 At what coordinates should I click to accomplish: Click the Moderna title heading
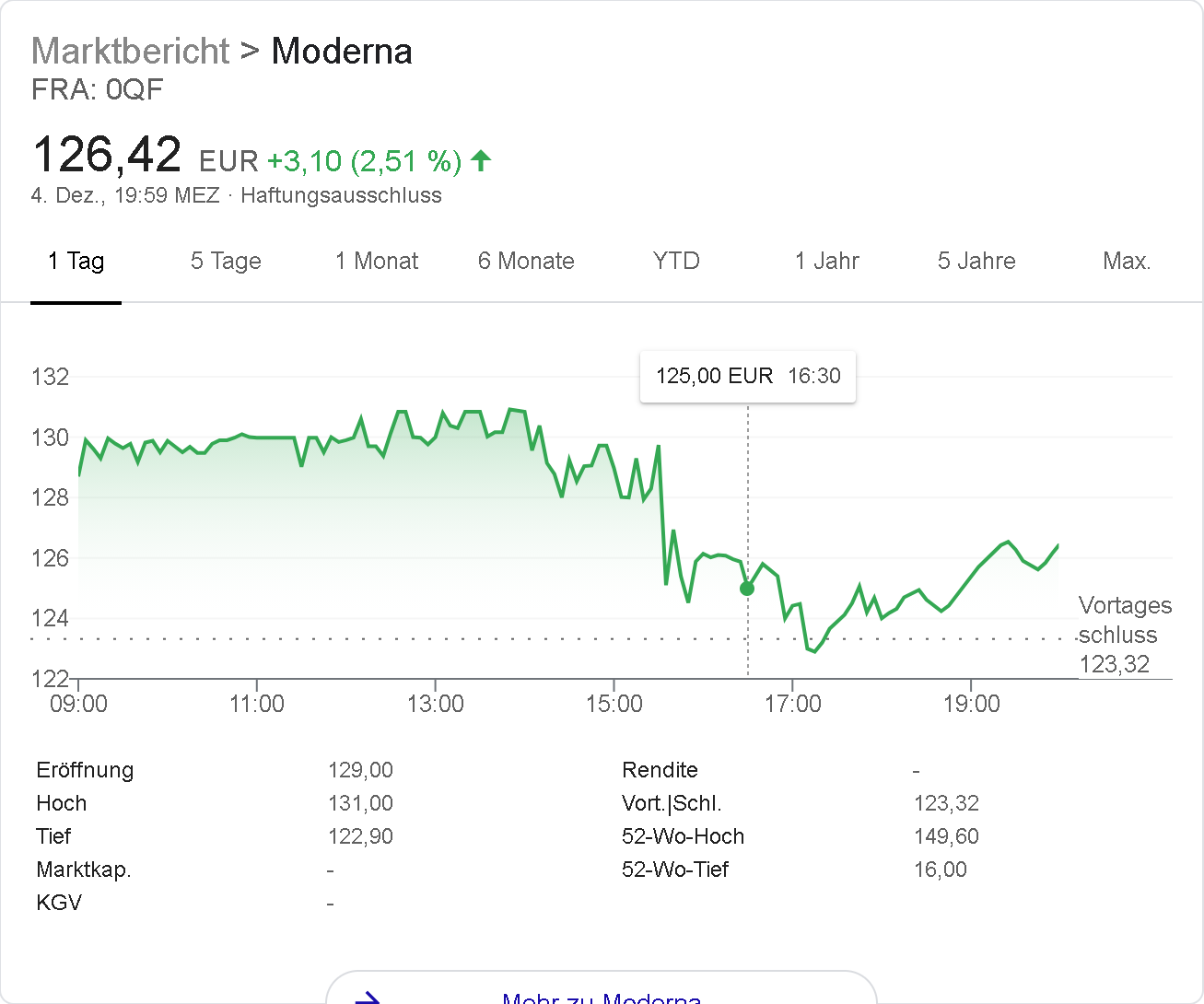(x=342, y=52)
